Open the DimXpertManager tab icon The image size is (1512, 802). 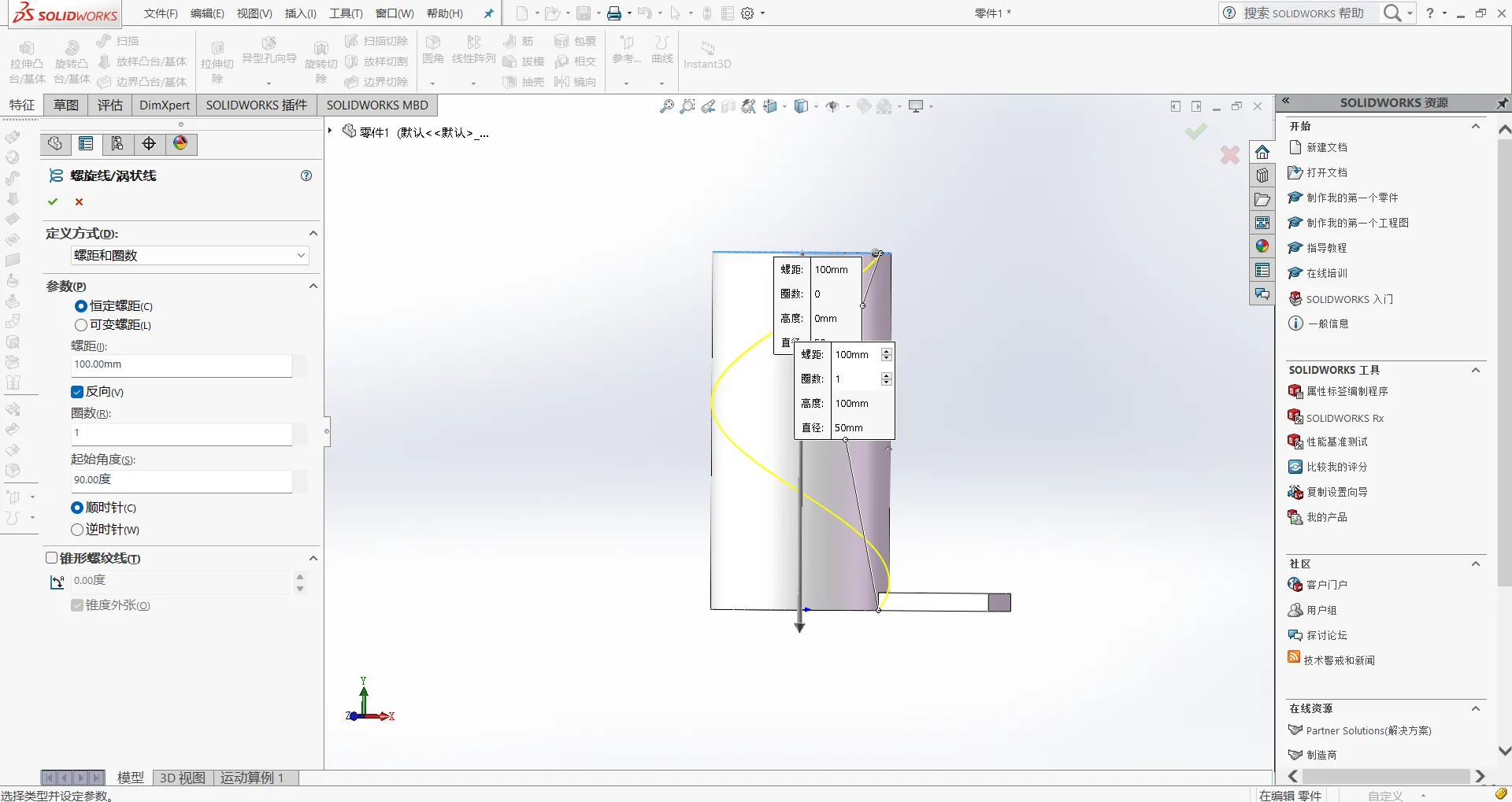[149, 143]
